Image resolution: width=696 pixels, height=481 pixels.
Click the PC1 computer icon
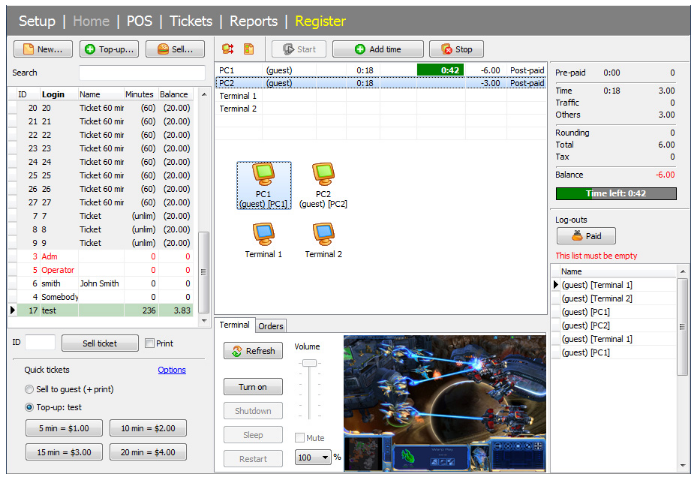[263, 175]
